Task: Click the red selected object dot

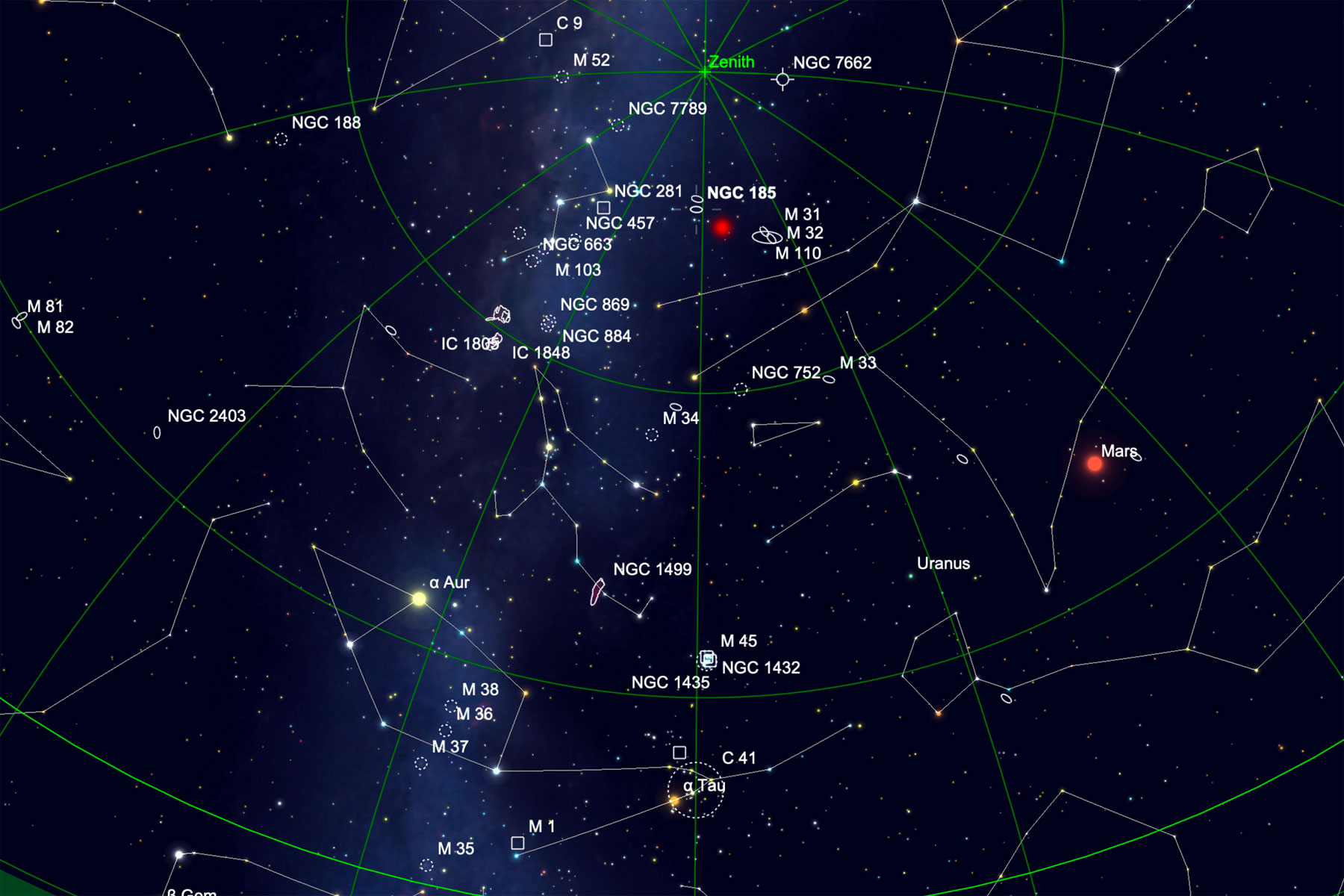Action: [x=722, y=227]
